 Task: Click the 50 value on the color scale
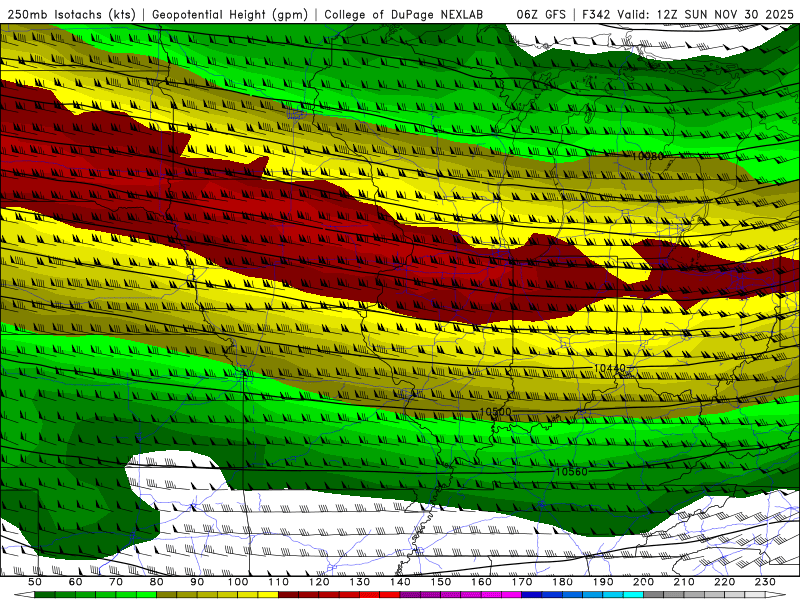pyautogui.click(x=35, y=582)
